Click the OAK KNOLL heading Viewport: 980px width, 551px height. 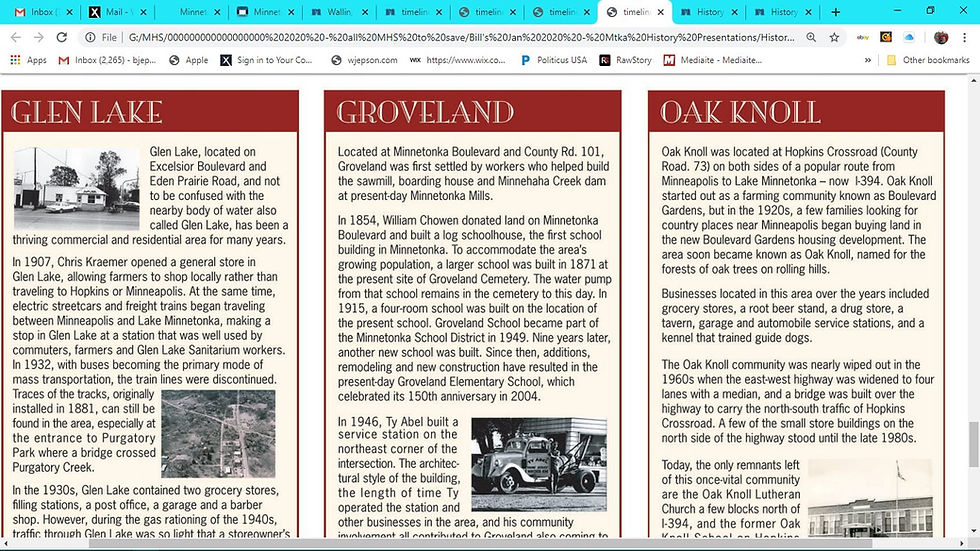pos(740,112)
